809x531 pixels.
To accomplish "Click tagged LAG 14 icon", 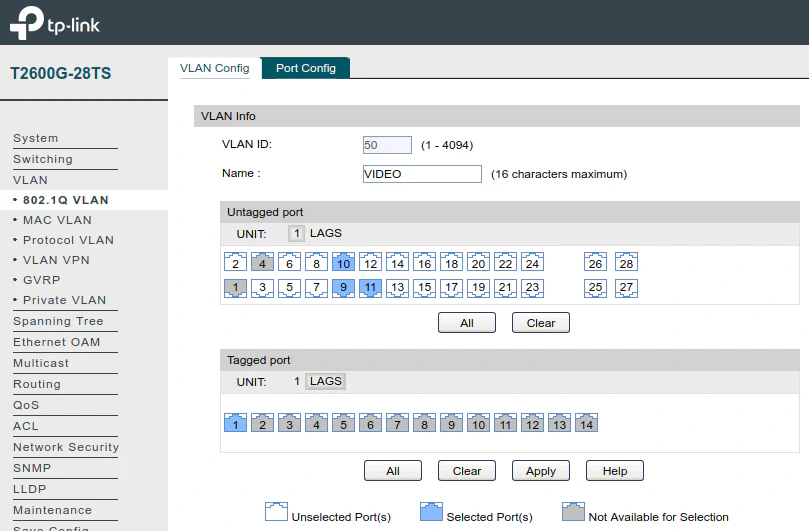I will pos(587,422).
